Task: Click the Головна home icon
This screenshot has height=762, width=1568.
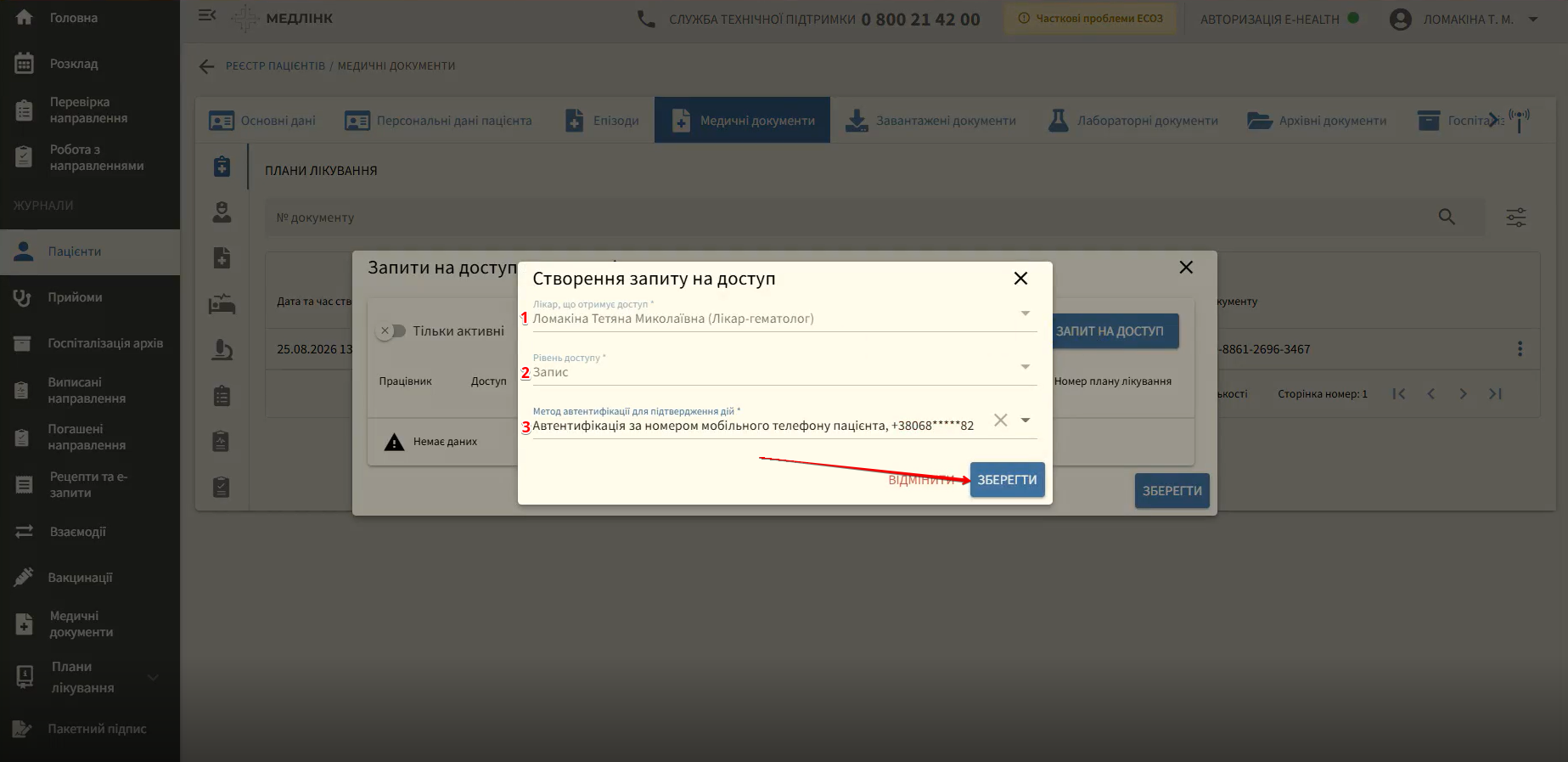Action: [24, 17]
